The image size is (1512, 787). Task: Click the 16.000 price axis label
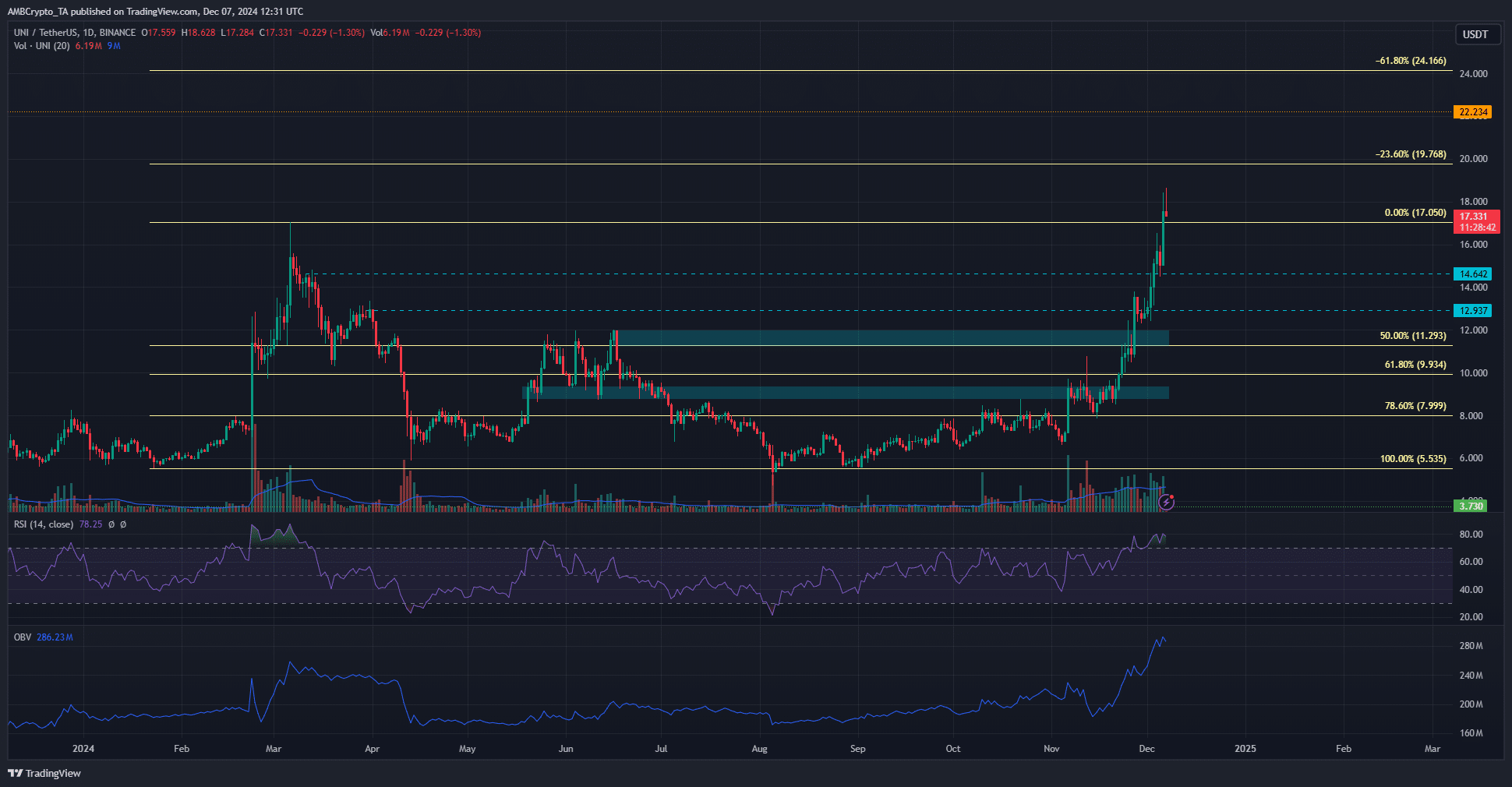coord(1473,245)
